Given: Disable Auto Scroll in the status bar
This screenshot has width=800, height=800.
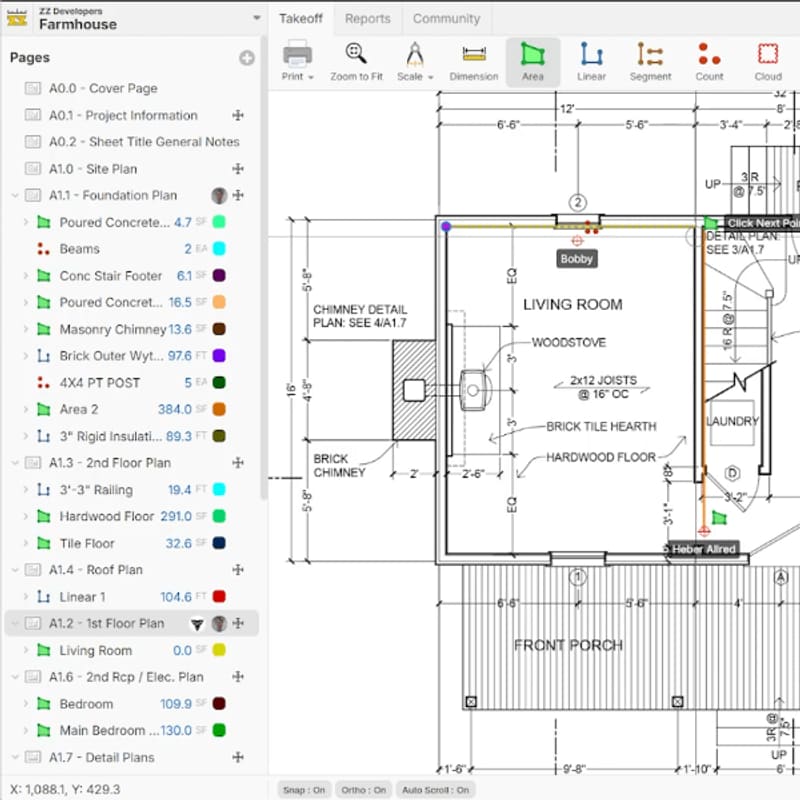Looking at the screenshot, I should [x=436, y=789].
